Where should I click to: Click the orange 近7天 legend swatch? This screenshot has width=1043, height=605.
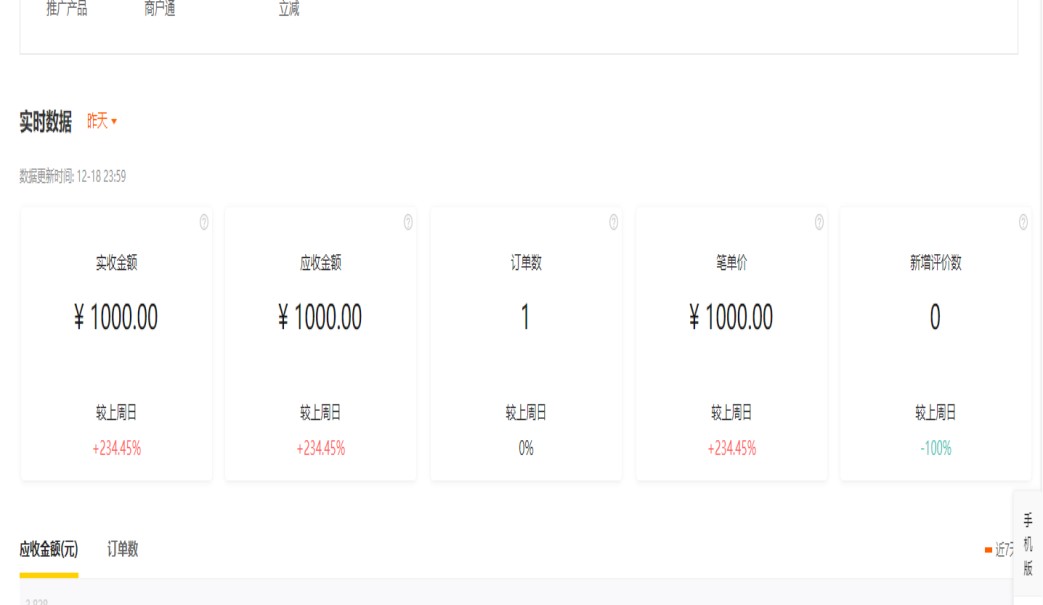click(x=988, y=549)
